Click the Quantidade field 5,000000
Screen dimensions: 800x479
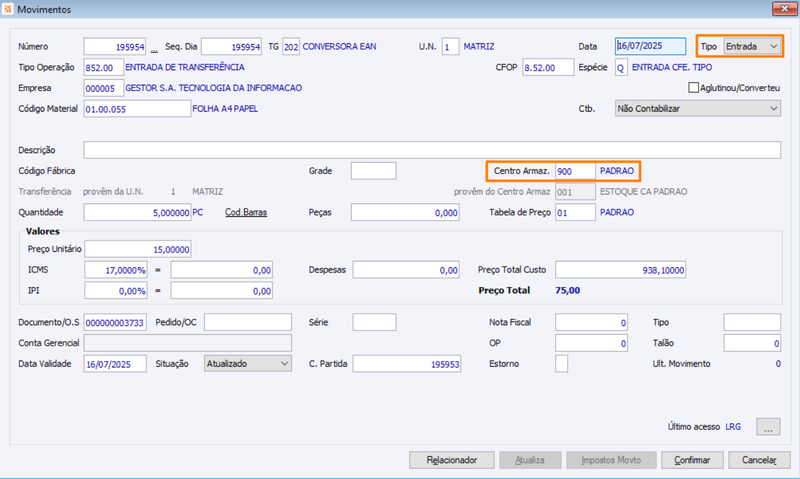(137, 212)
